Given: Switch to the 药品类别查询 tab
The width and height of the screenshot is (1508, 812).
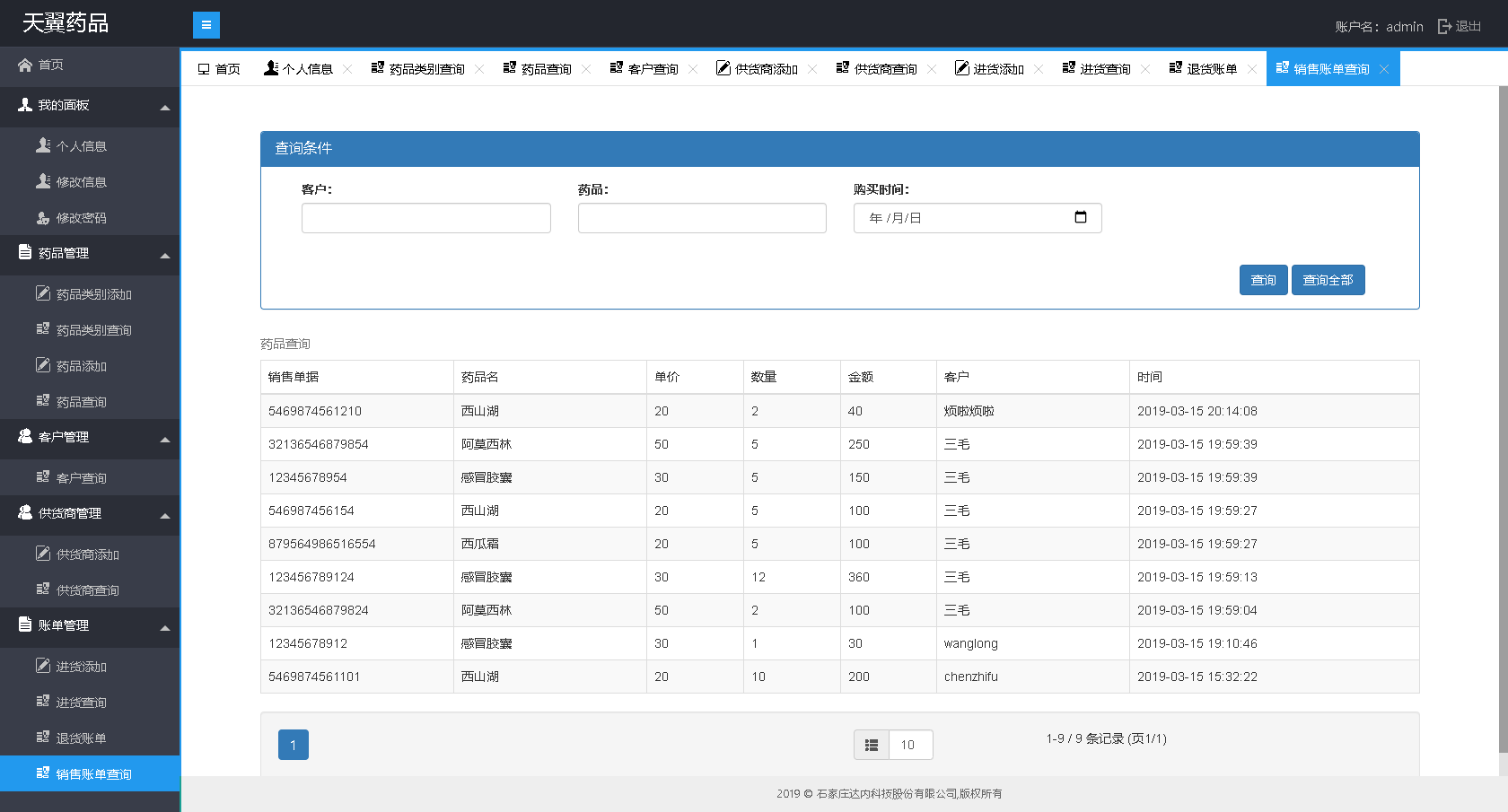Looking at the screenshot, I should tap(418, 69).
